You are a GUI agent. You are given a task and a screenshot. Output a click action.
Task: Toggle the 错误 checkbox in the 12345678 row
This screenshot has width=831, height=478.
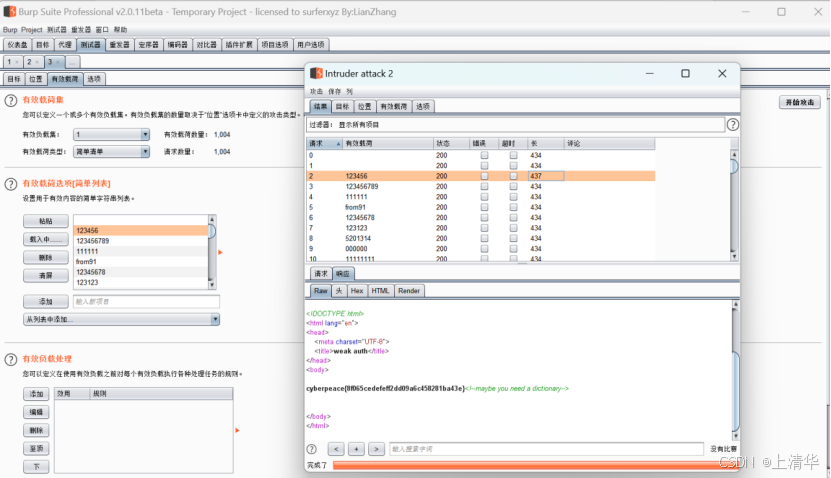pos(484,217)
